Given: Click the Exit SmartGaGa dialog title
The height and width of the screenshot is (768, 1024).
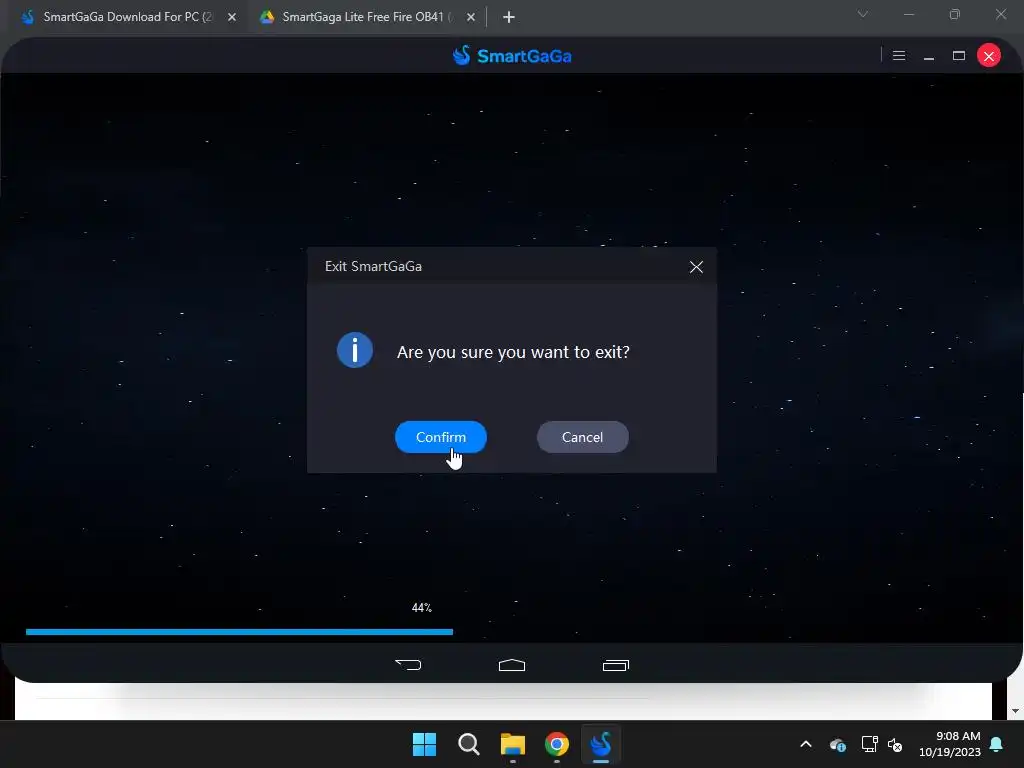Looking at the screenshot, I should click(x=373, y=266).
